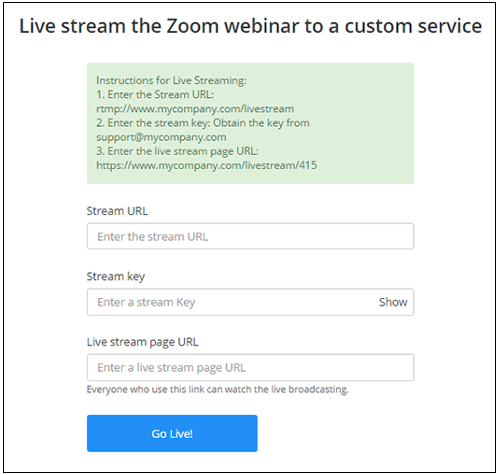Screen dimensions: 500x475
Task: Click the page title heading
Action: tap(250, 26)
